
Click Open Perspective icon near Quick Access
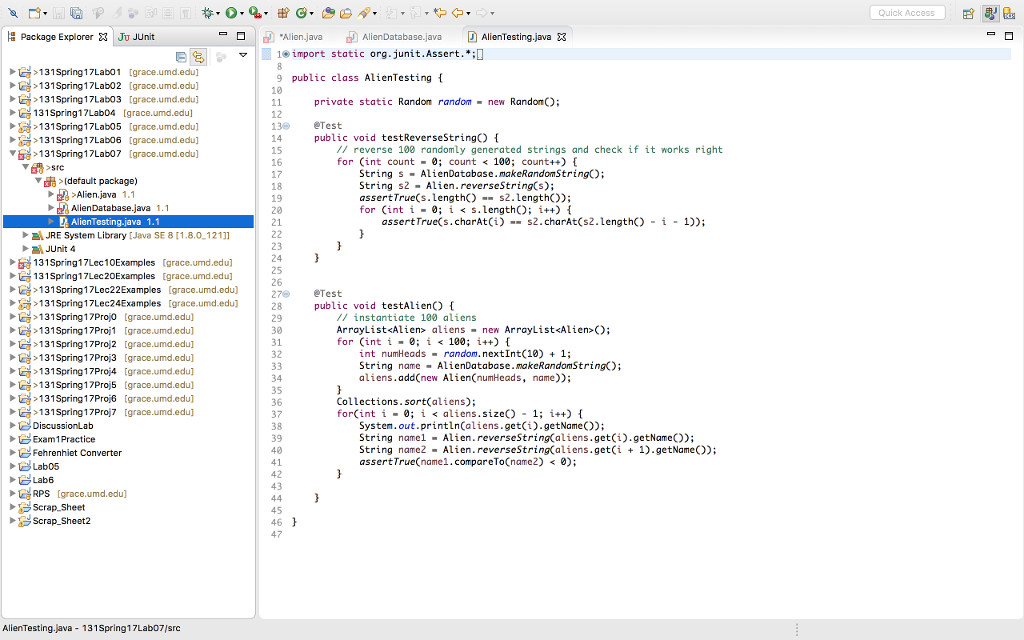(x=968, y=13)
